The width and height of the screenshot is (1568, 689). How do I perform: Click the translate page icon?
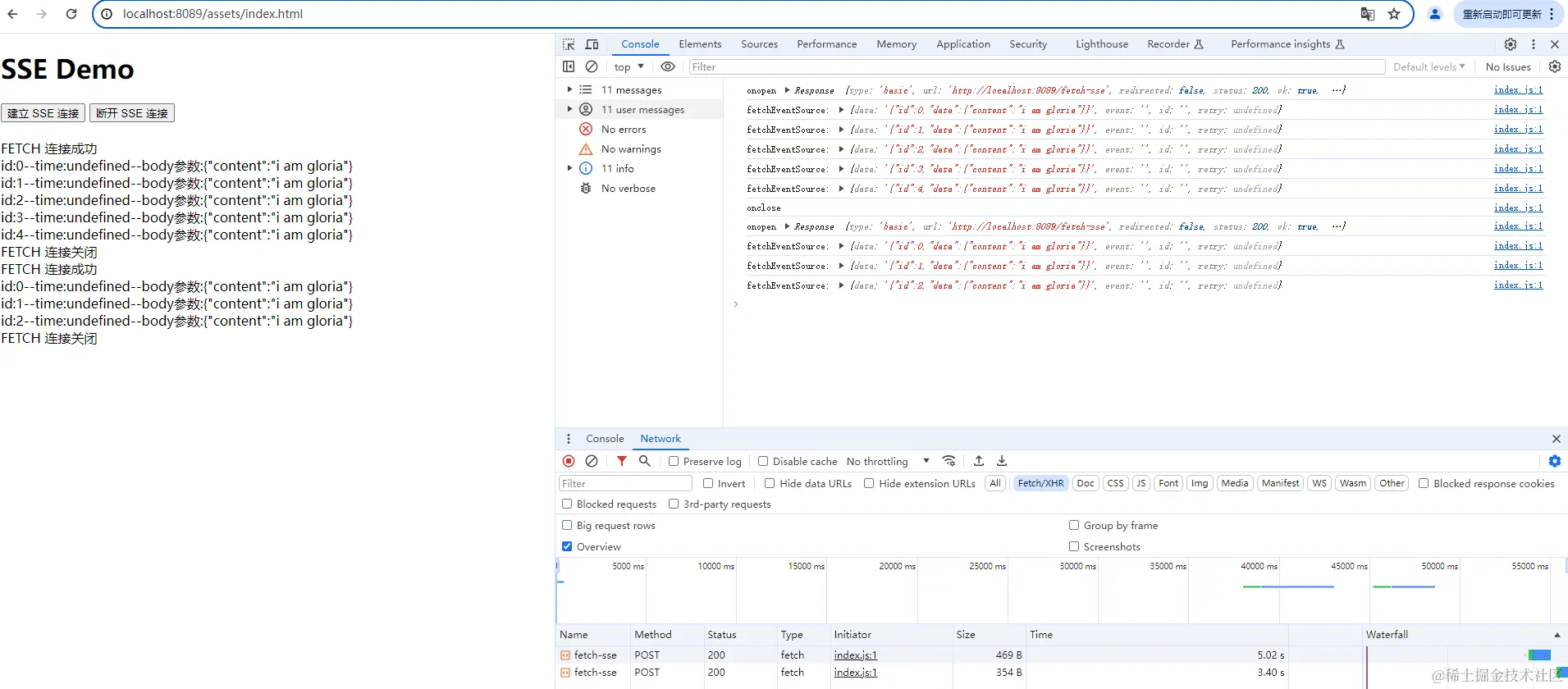(1367, 14)
